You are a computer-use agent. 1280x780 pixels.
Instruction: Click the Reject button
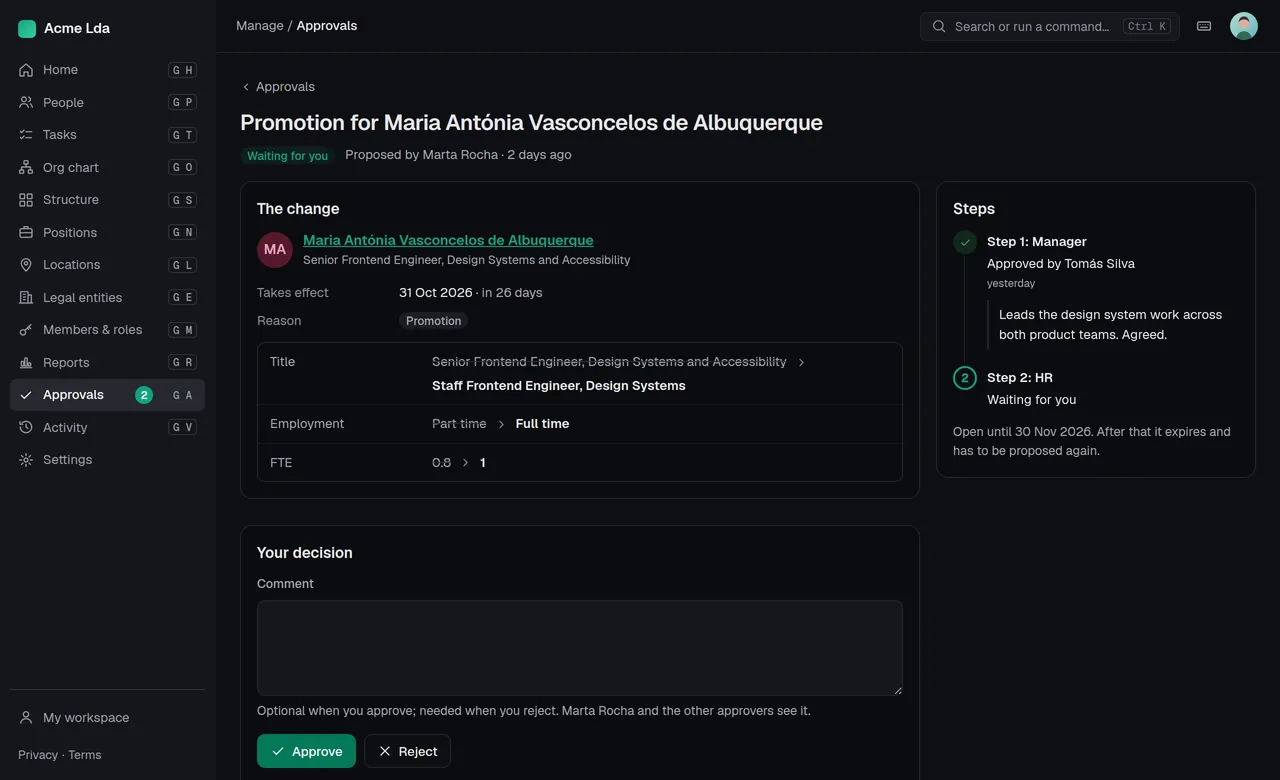click(x=407, y=751)
